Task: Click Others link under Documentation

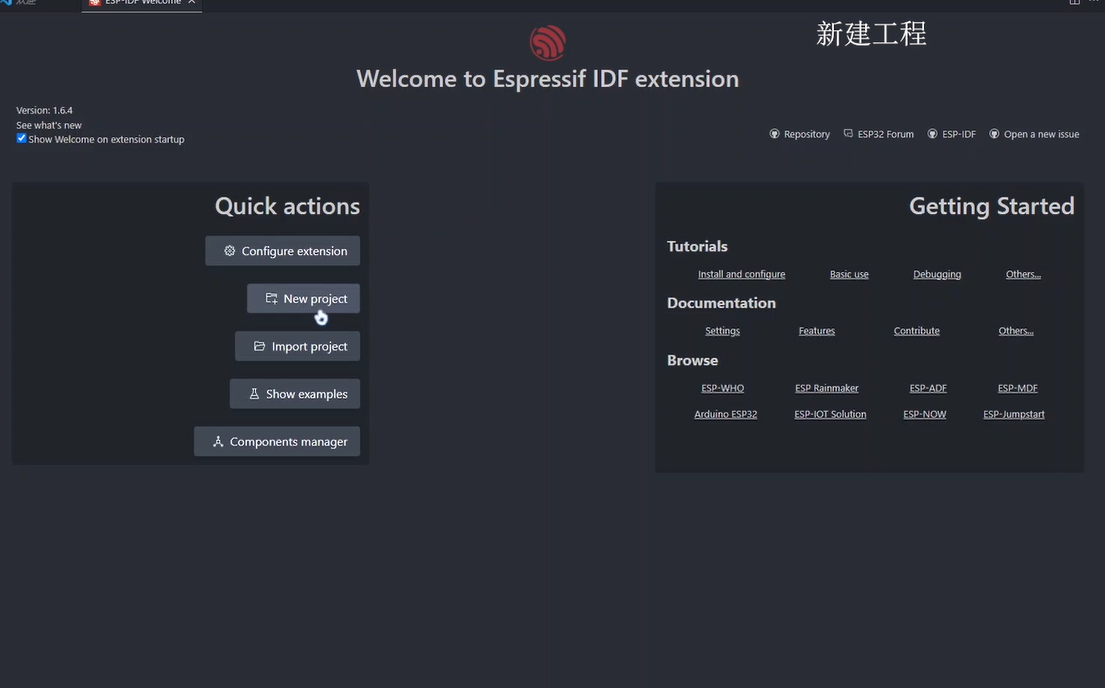Action: click(1016, 331)
